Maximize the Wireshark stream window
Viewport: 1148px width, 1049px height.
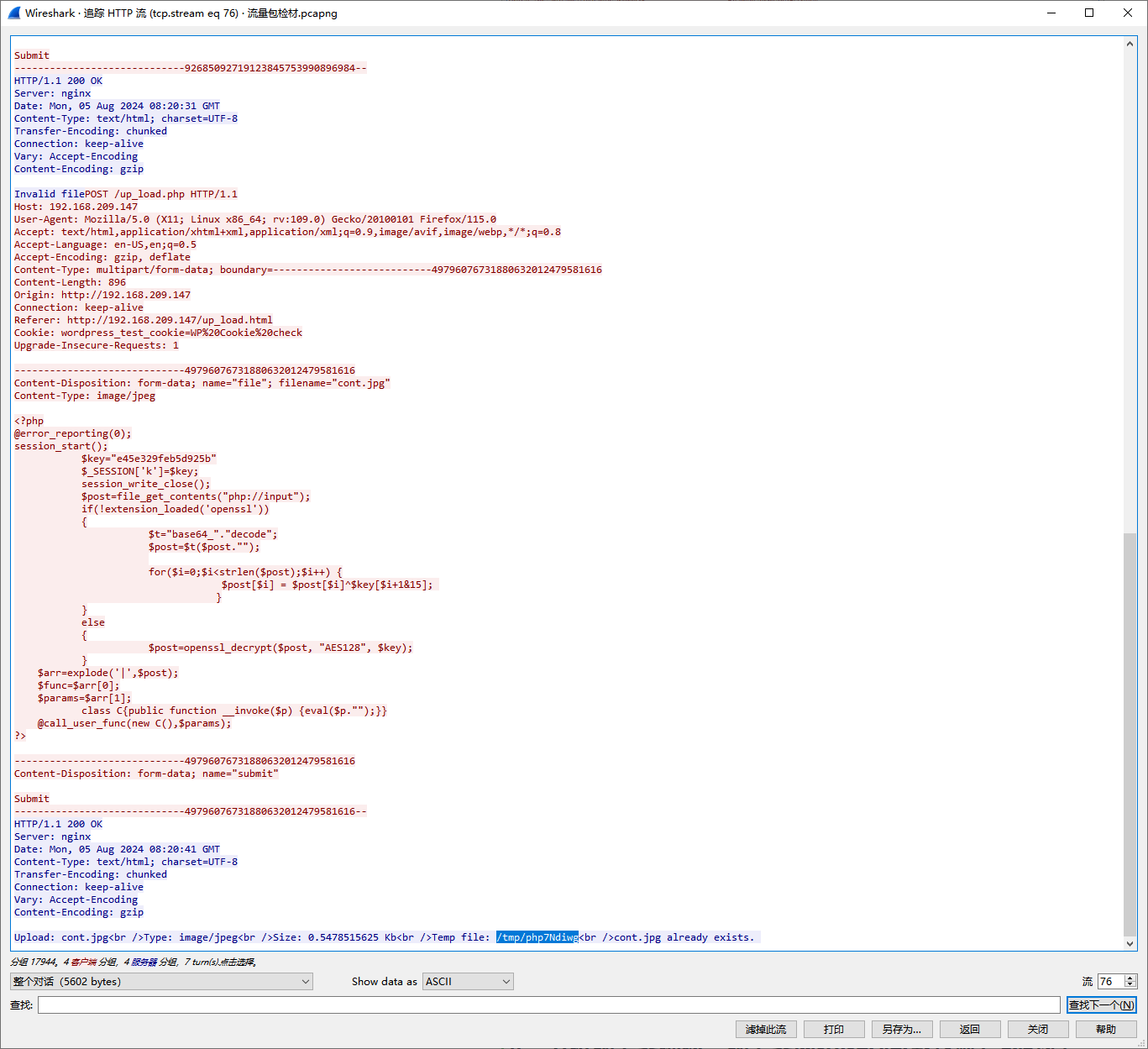click(x=1089, y=13)
